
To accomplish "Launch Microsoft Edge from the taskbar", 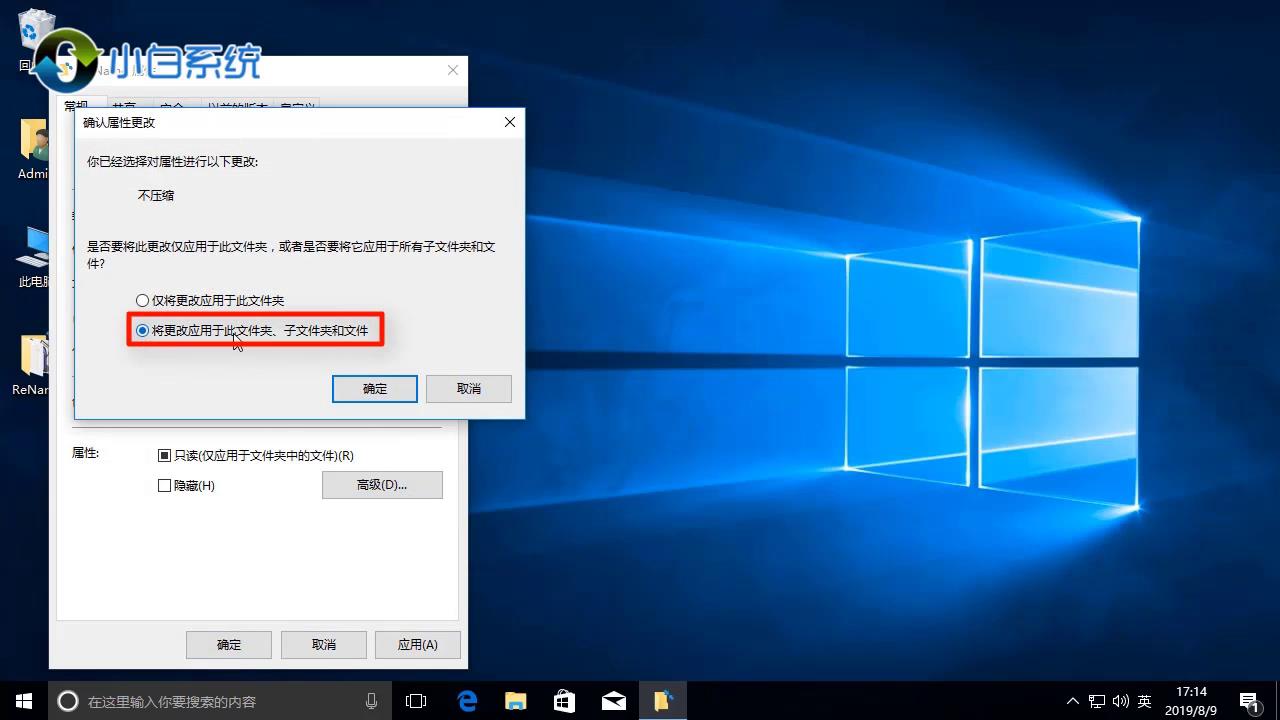I will coord(467,700).
